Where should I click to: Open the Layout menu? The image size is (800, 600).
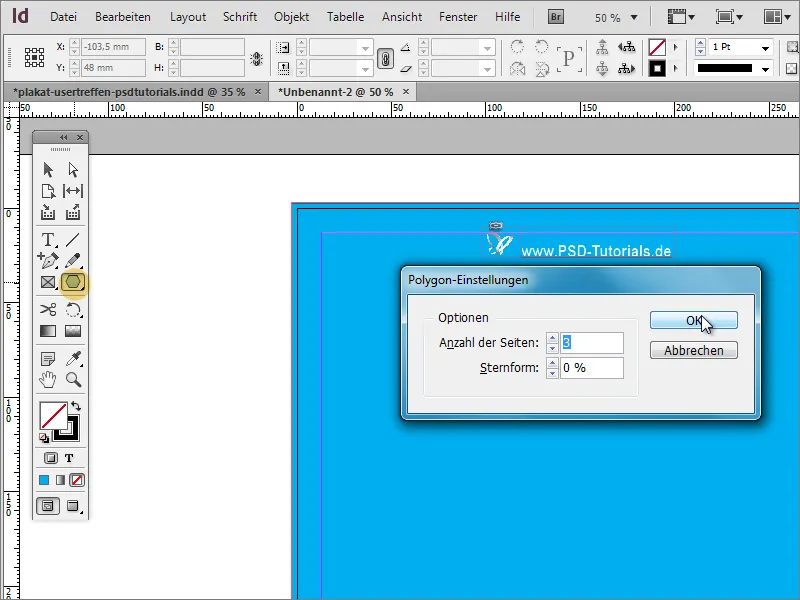pos(188,17)
